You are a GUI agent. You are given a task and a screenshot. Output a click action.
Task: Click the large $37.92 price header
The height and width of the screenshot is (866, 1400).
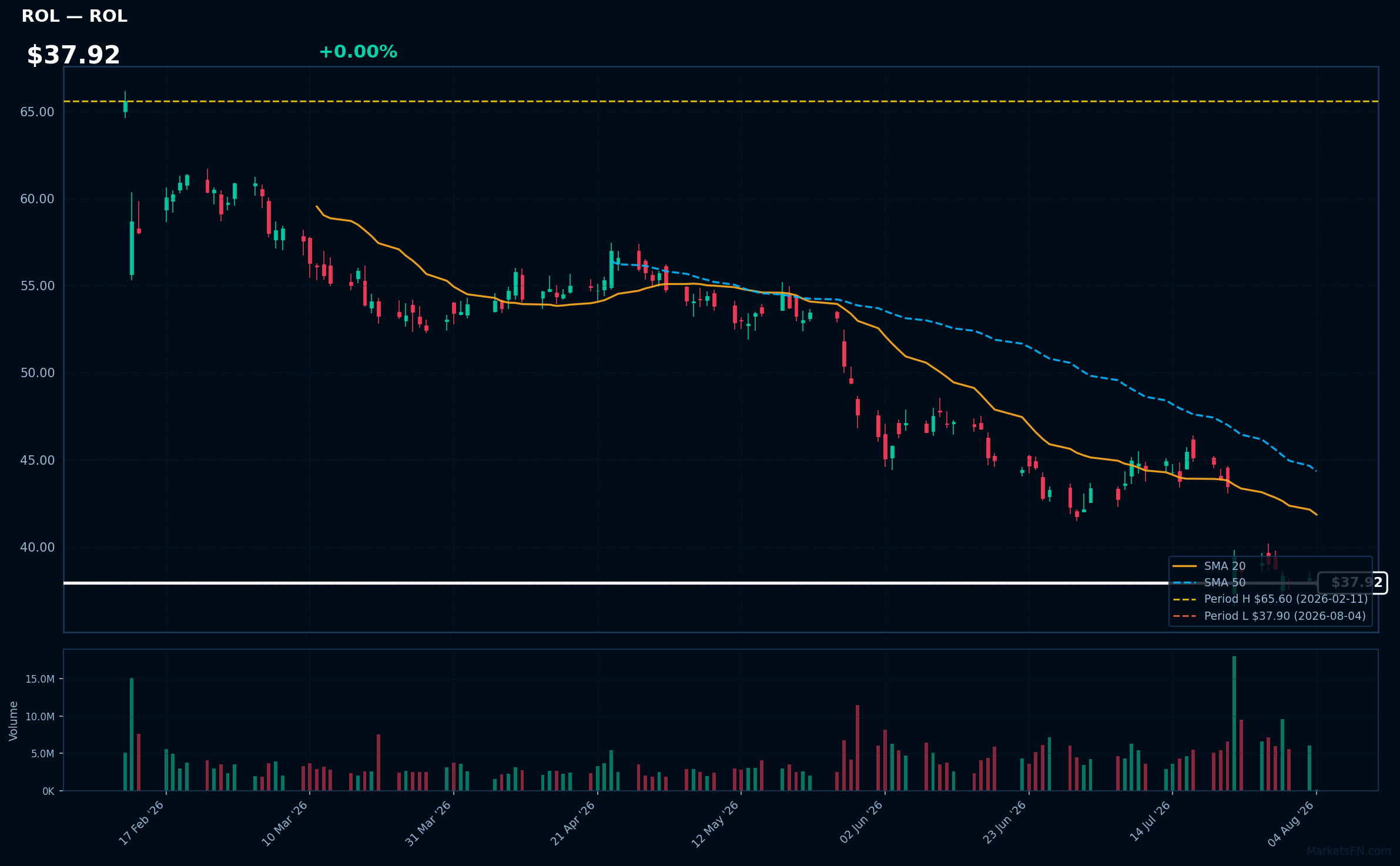click(73, 55)
